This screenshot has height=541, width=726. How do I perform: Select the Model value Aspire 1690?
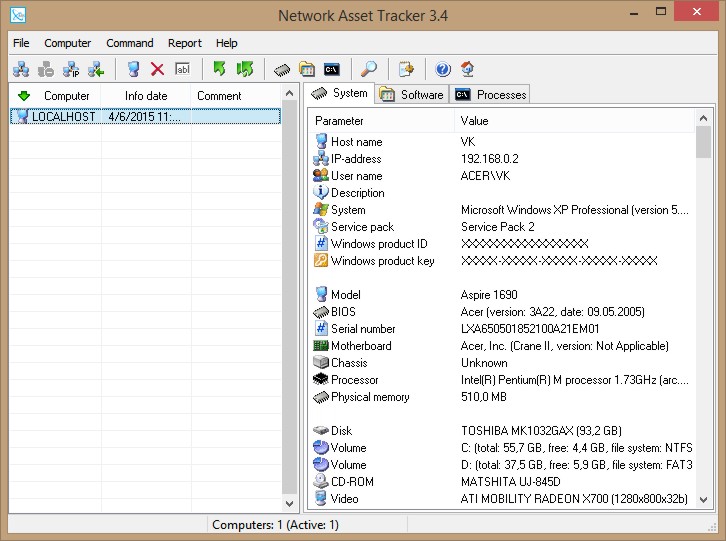[489, 295]
